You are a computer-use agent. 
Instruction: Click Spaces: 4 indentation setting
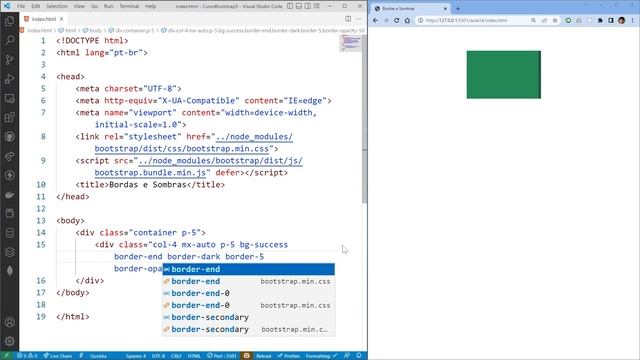136,356
